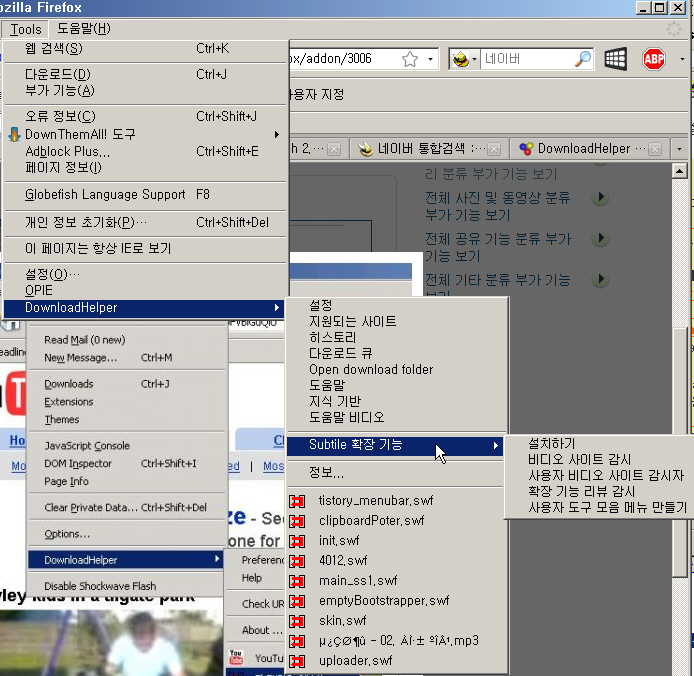Click the bookmark star icon in address bar

[x=410, y=59]
